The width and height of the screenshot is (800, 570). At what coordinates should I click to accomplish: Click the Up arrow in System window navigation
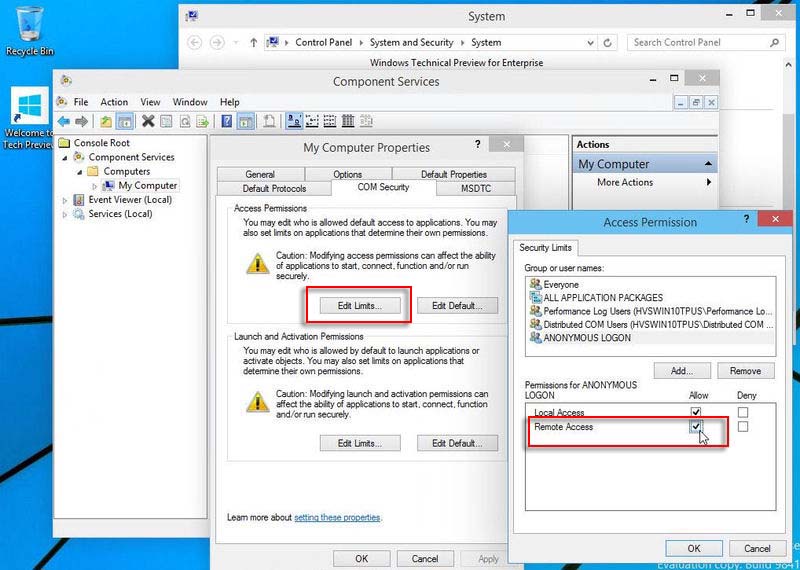(253, 43)
